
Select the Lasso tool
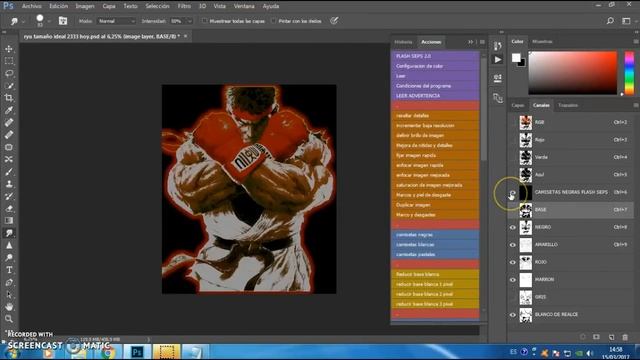point(9,73)
